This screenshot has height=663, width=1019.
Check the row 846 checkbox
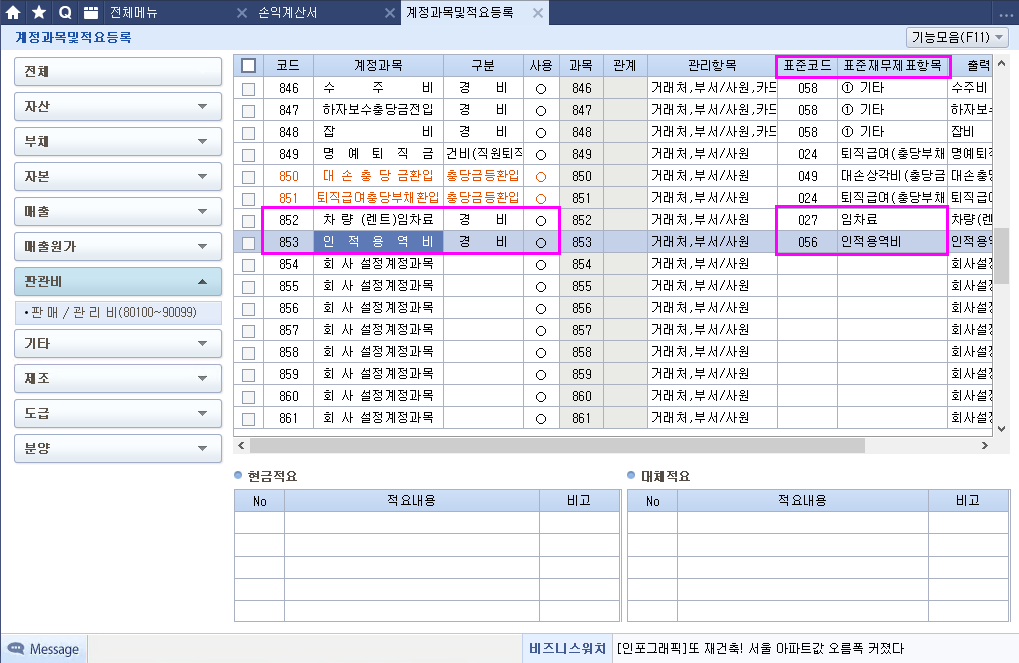tap(248, 89)
